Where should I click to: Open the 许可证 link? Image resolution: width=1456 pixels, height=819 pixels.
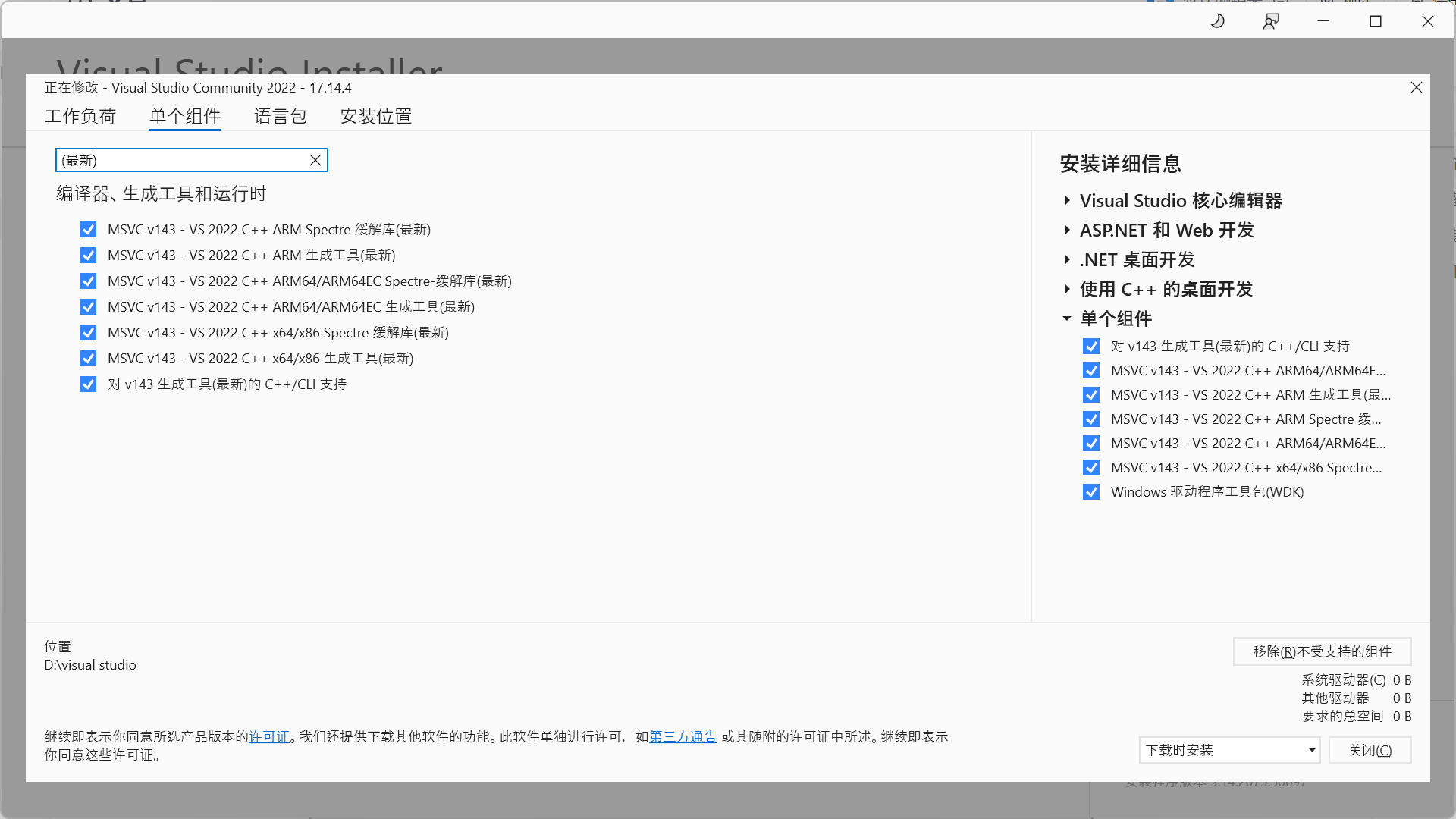click(269, 737)
